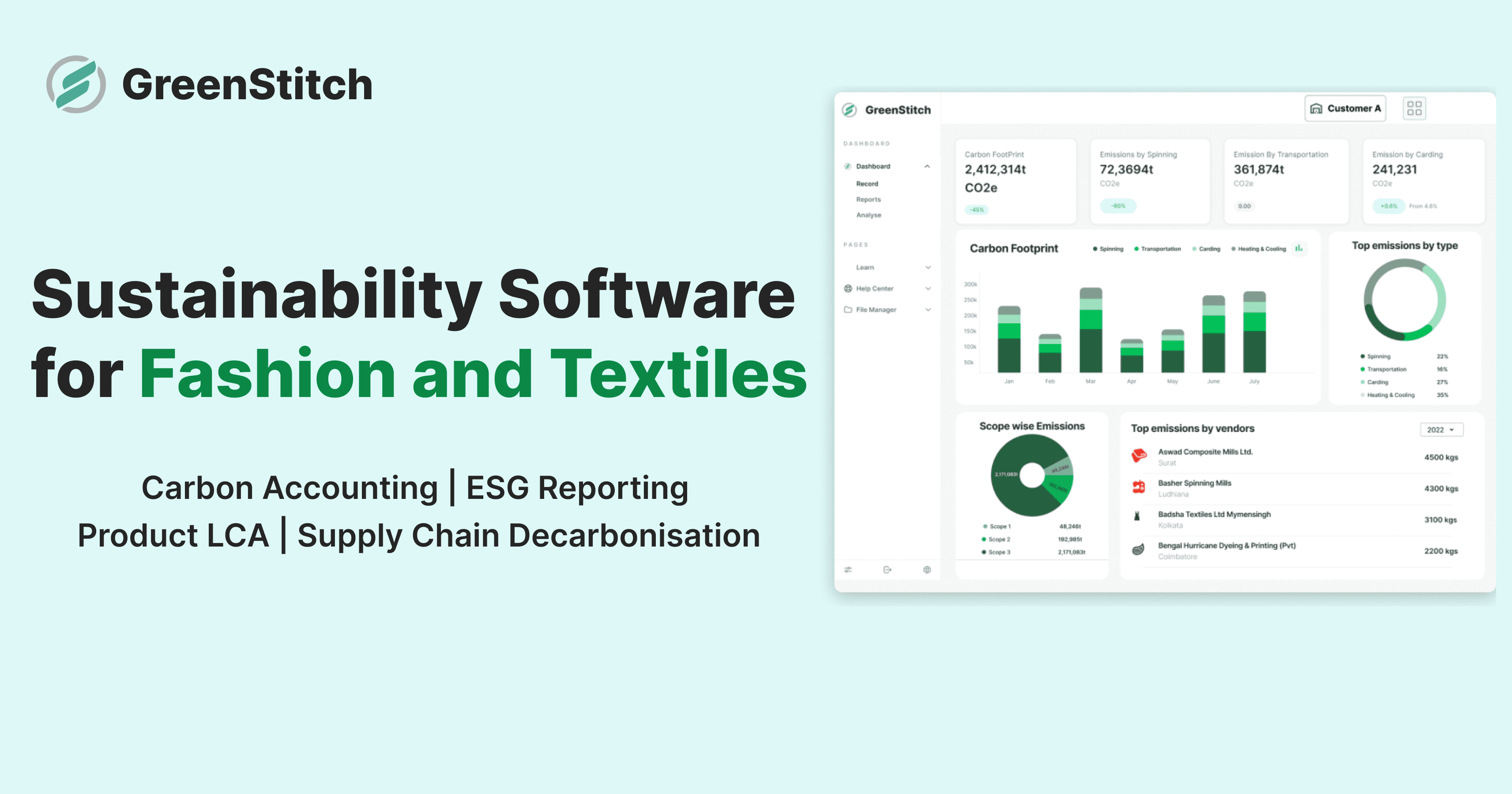
Task: Open Reports in sidebar menu
Action: (868, 199)
